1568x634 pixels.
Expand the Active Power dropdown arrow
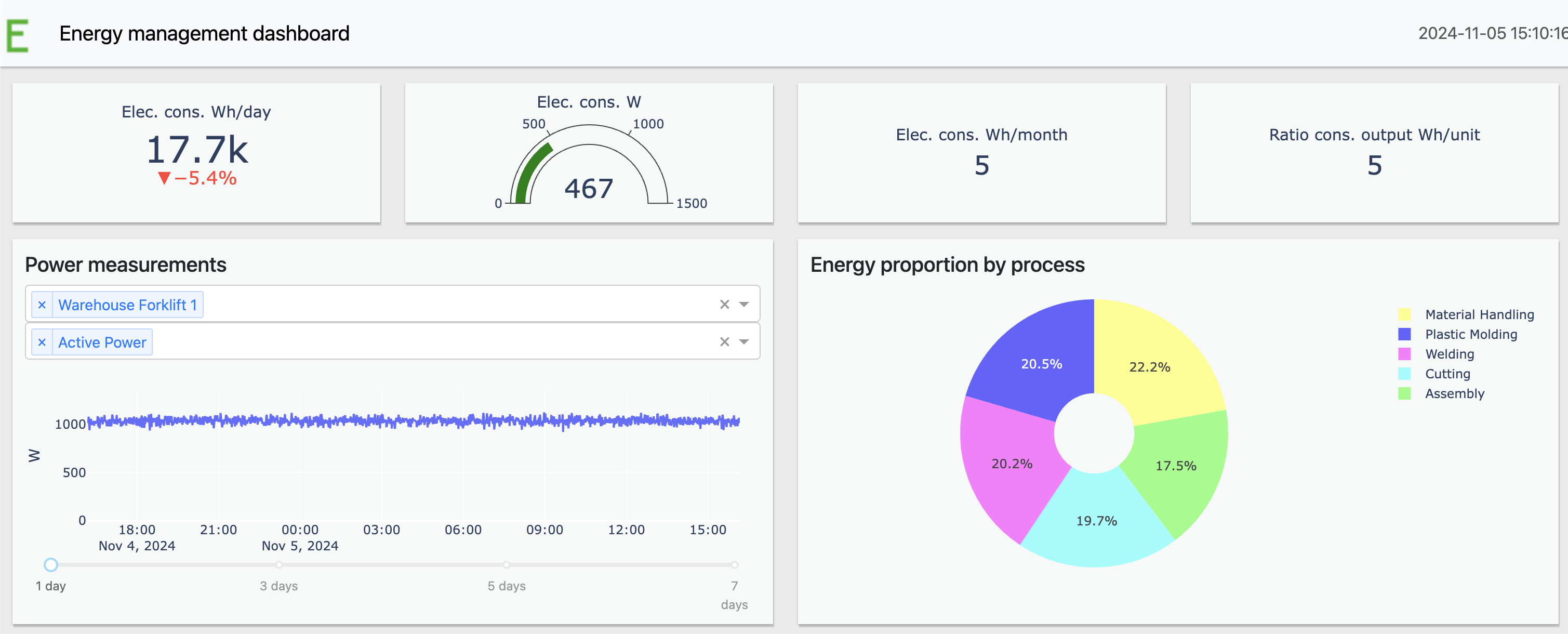[744, 342]
